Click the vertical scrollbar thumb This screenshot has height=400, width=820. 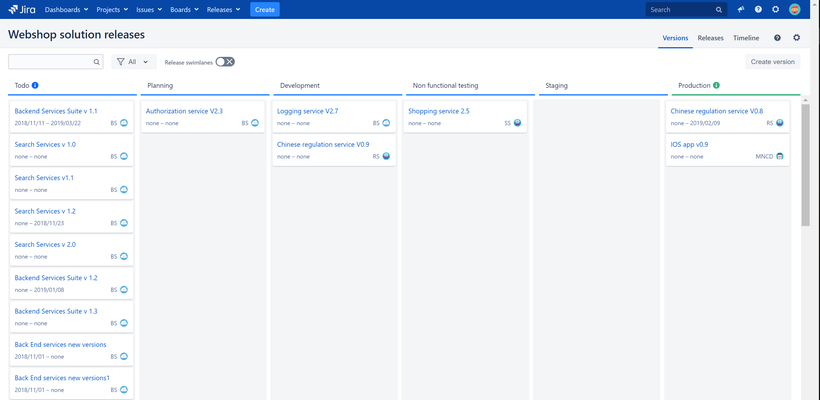pos(805,164)
